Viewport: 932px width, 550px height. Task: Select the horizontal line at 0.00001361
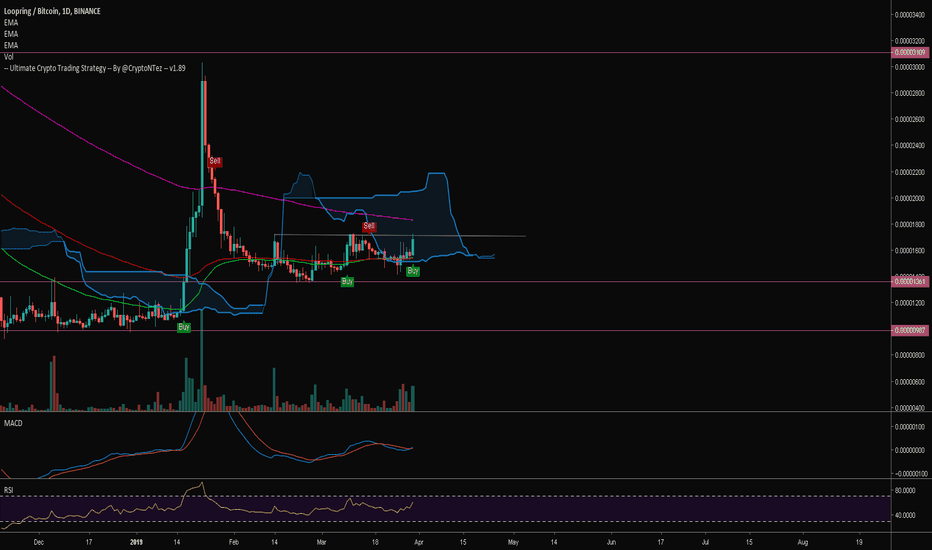446,282
